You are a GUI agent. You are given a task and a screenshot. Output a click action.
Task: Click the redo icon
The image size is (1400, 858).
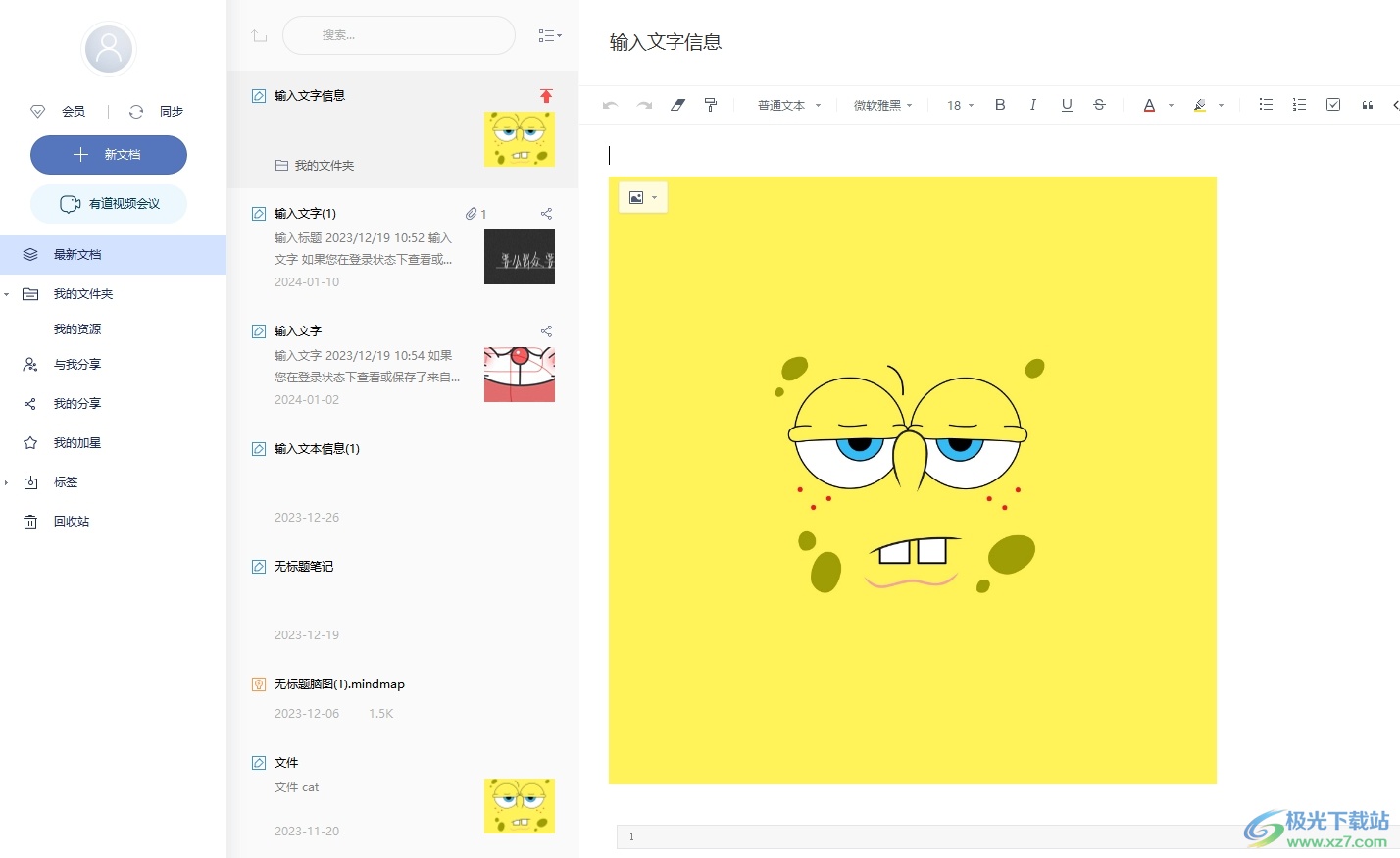644,105
